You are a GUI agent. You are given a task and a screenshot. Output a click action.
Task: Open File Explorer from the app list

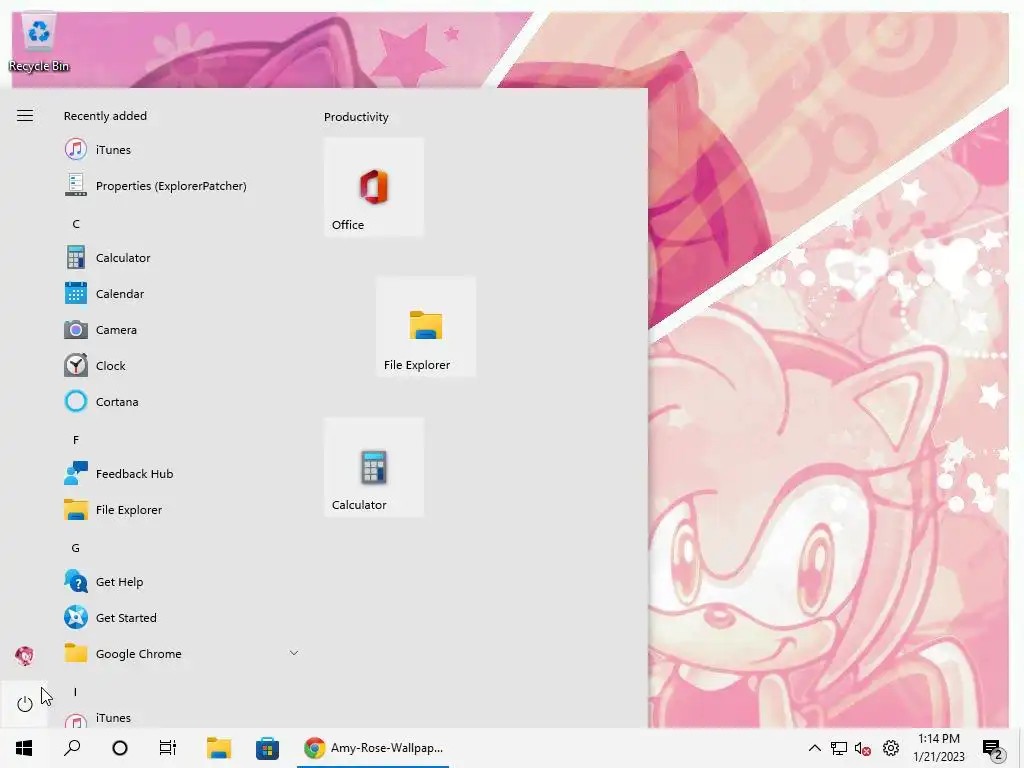(180, 509)
